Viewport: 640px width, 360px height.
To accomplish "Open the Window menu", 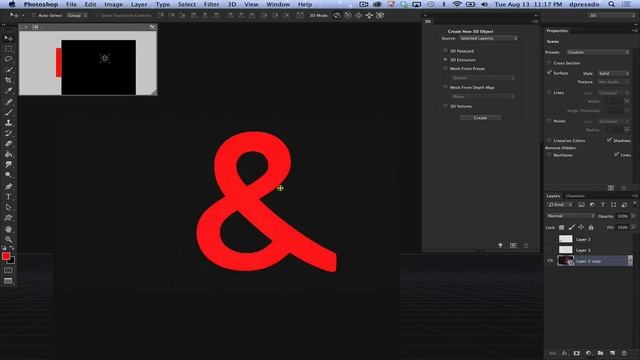I will click(x=278, y=4).
